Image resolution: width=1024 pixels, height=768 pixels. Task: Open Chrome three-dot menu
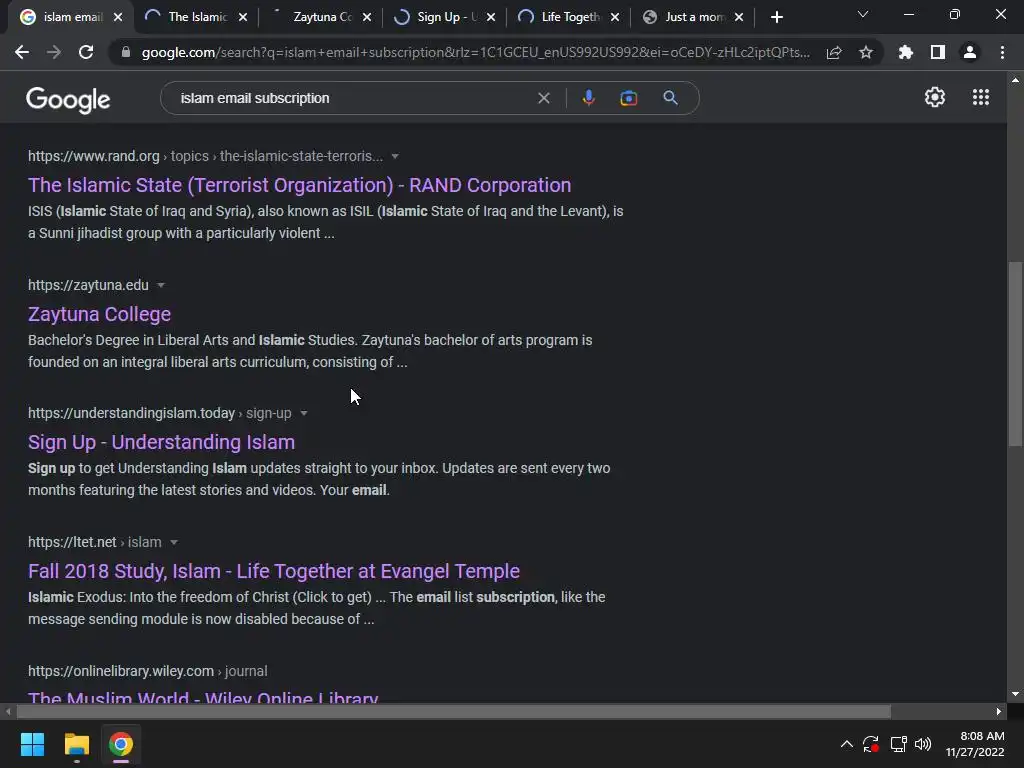[1002, 52]
